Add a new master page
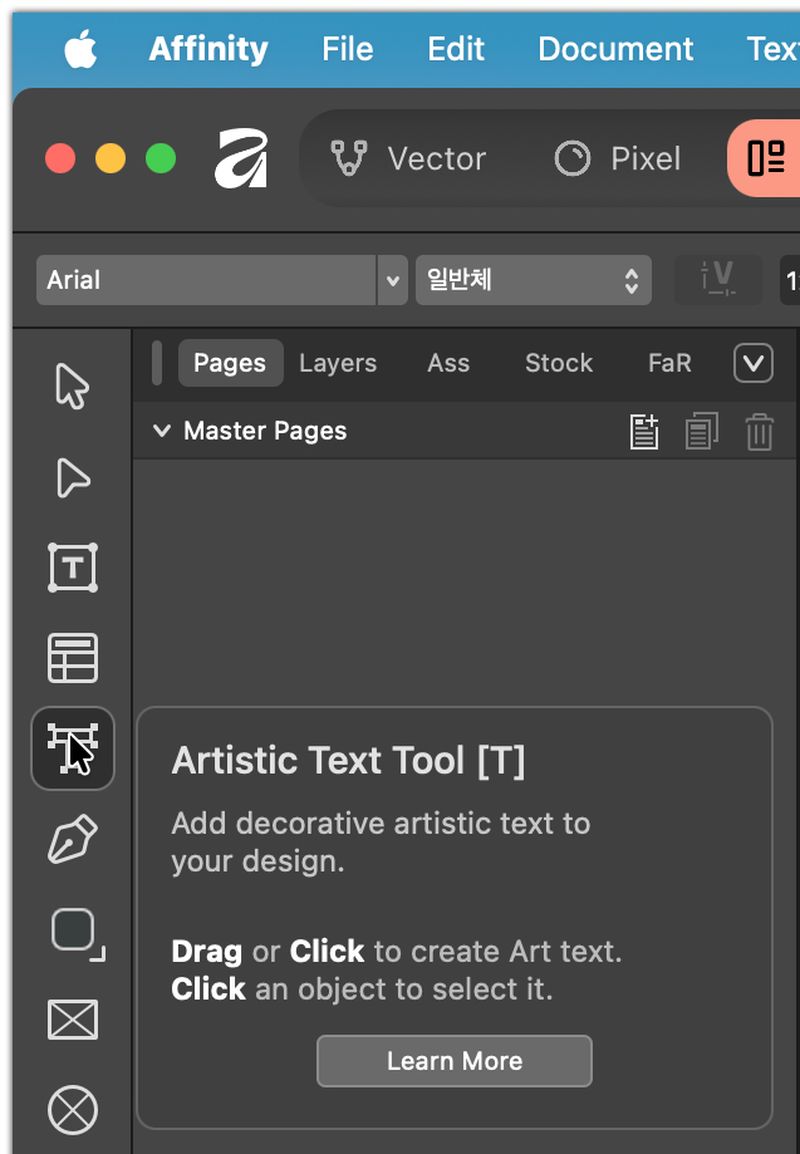Screen dimensions: 800x1154 click(x=644, y=431)
